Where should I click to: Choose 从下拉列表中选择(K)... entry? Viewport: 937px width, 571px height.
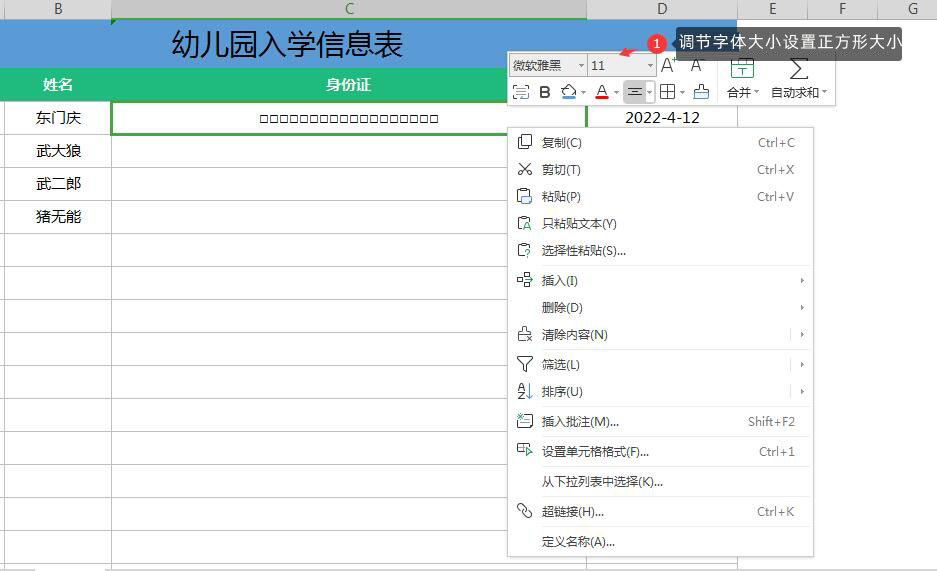(660, 481)
